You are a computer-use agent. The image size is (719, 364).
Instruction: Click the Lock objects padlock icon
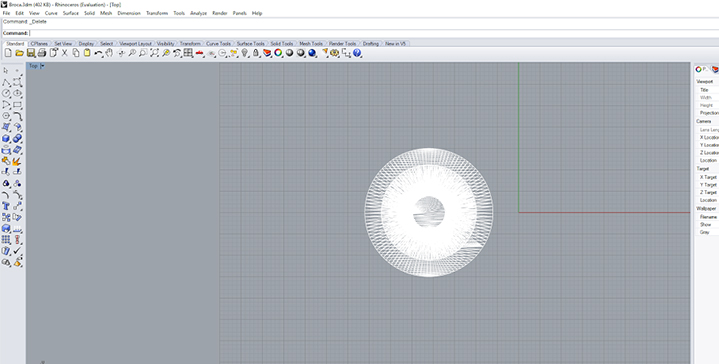(x=256, y=53)
